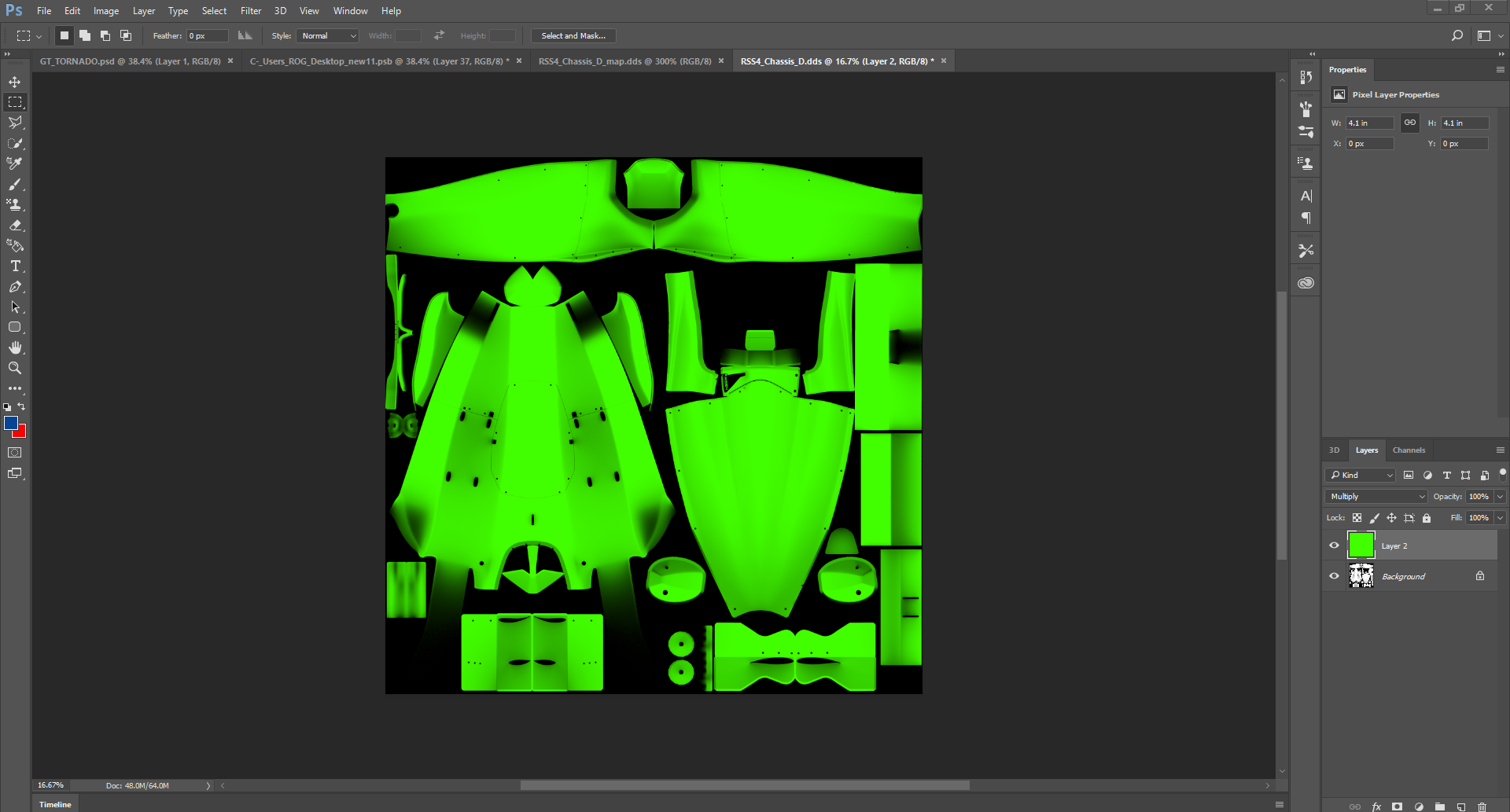
Task: Change the screen mode
Action: click(15, 473)
